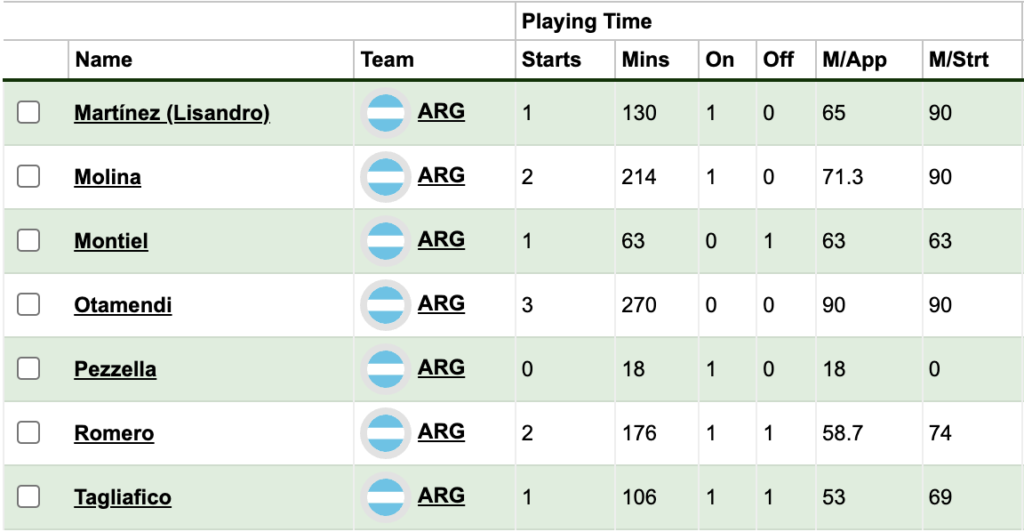Open the Martínez (Lisandro) player link
Image resolution: width=1024 pixels, height=532 pixels.
(172, 114)
